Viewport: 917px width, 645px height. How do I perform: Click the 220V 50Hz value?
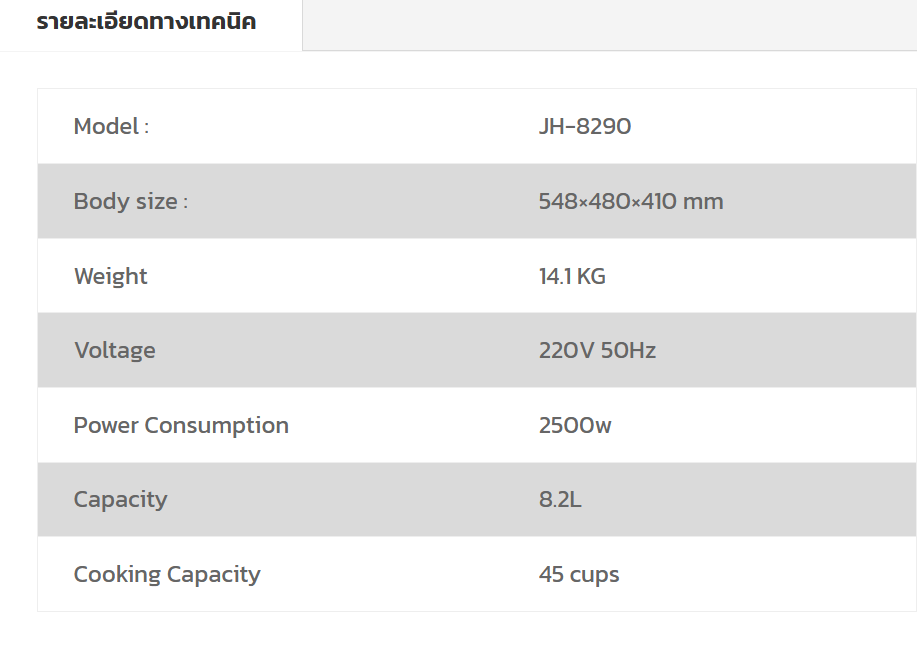point(597,350)
